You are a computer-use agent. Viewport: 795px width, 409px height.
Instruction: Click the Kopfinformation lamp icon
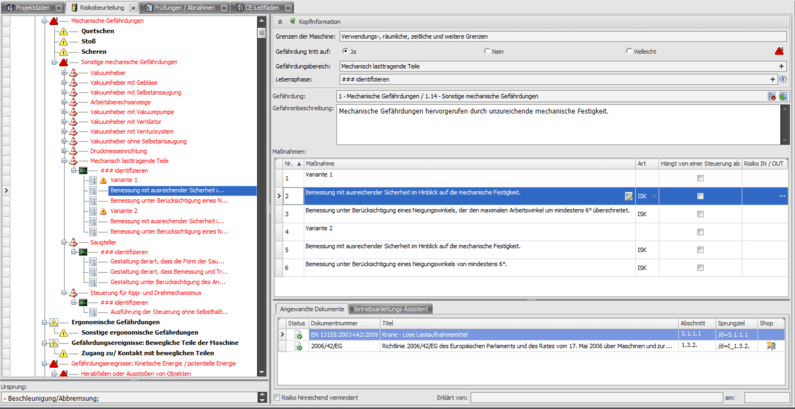pos(292,21)
